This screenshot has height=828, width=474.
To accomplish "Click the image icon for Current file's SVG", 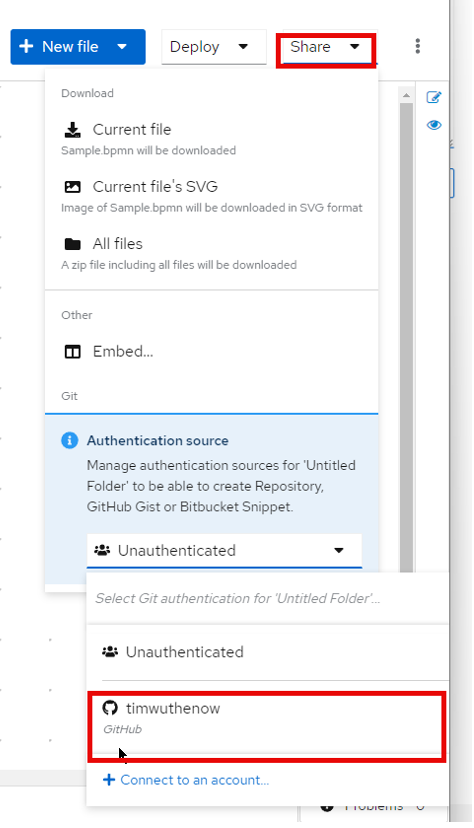I will click(72, 187).
